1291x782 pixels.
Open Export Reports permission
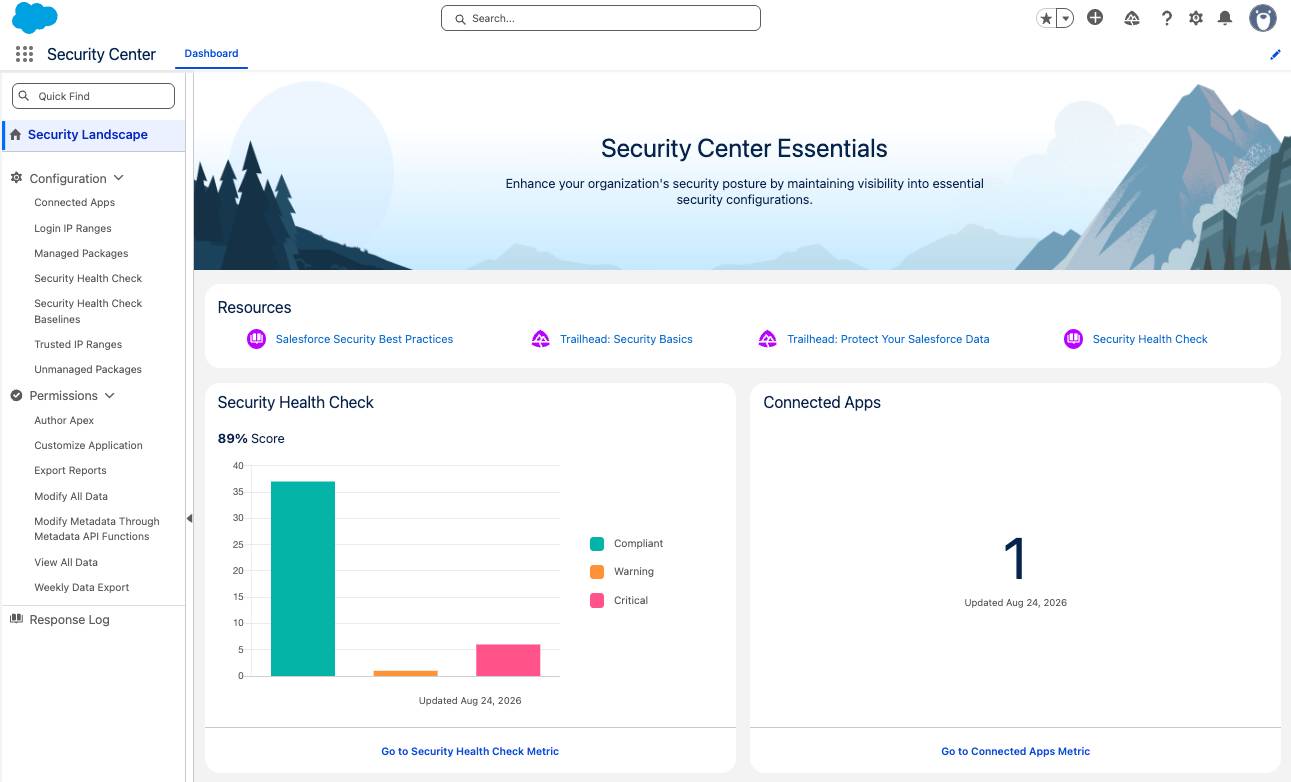[70, 471]
